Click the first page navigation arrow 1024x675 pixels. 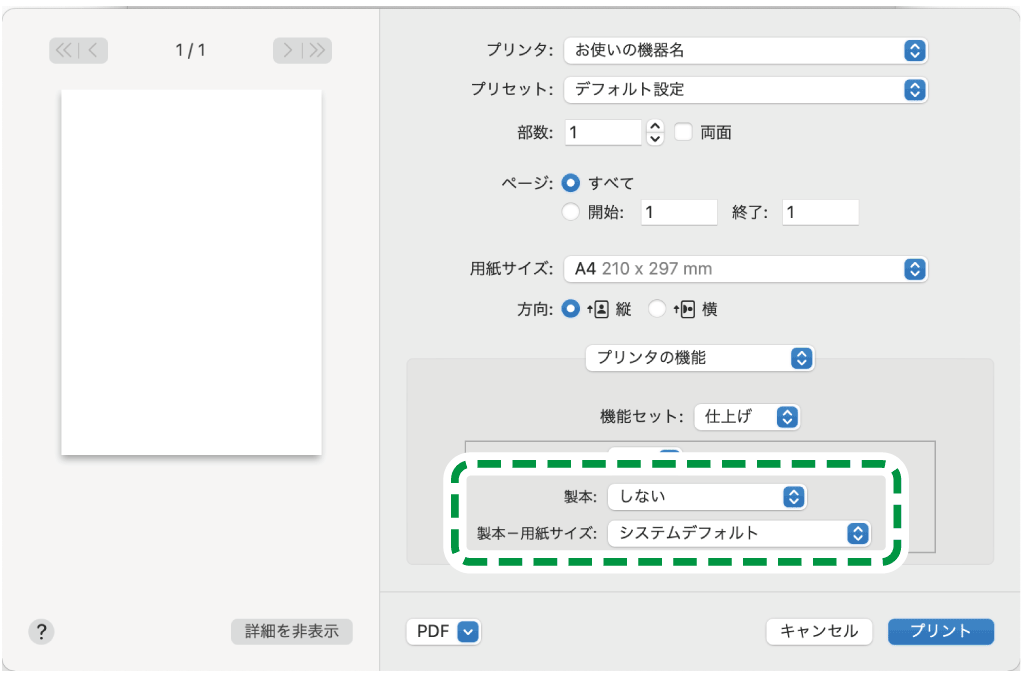(x=66, y=50)
